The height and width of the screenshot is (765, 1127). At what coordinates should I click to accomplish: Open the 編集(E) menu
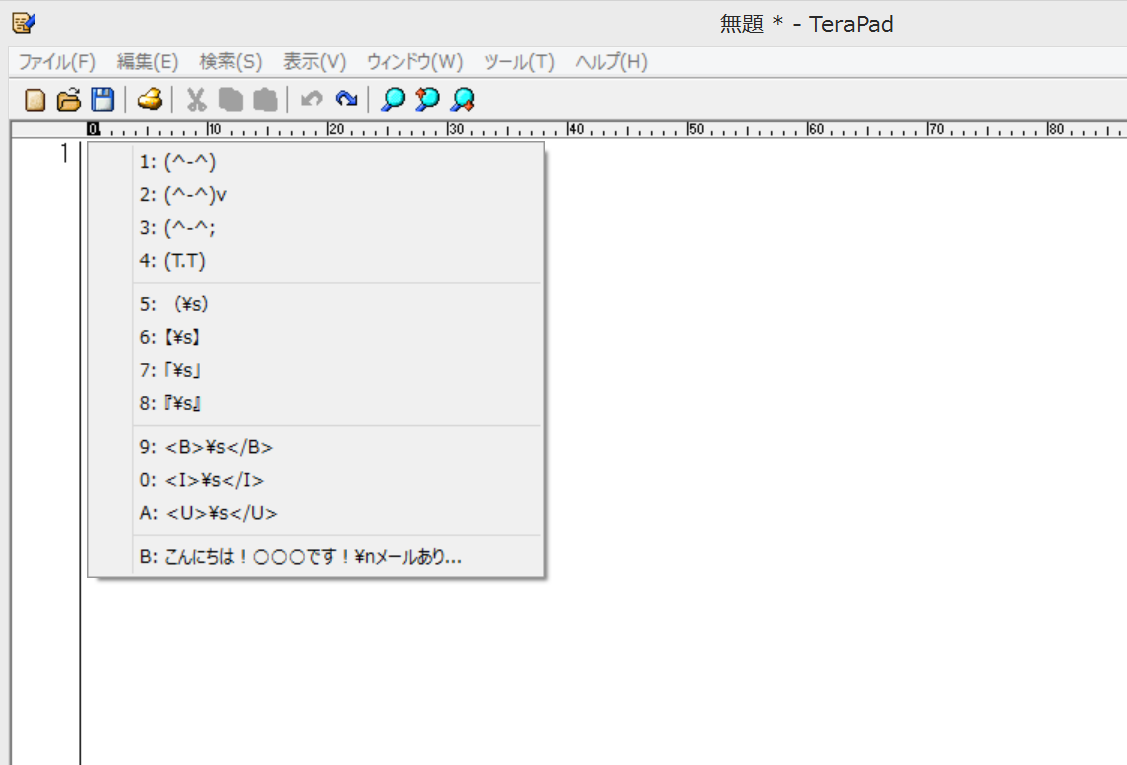pyautogui.click(x=147, y=62)
